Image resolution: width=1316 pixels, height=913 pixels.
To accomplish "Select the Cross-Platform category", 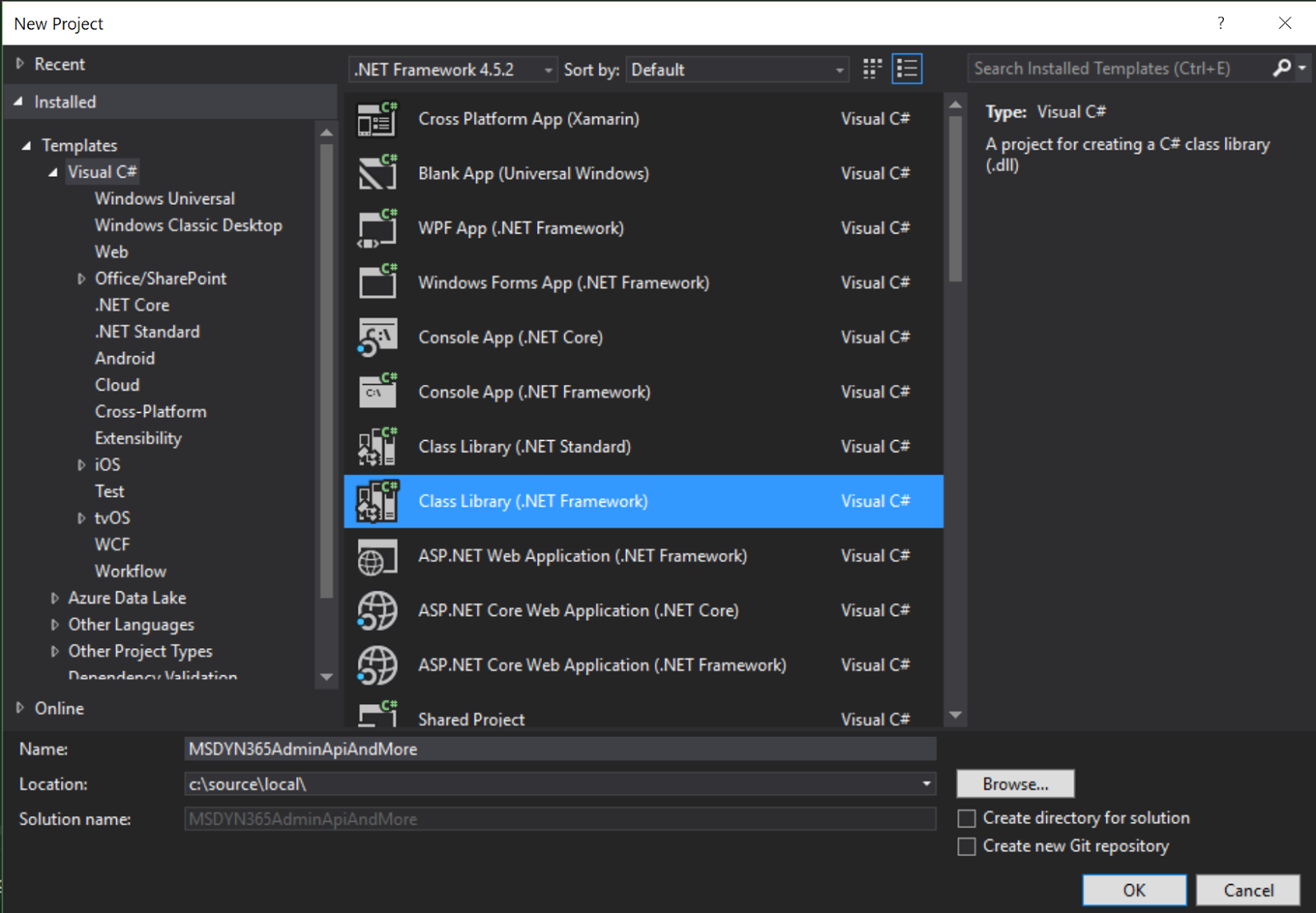I will click(151, 411).
